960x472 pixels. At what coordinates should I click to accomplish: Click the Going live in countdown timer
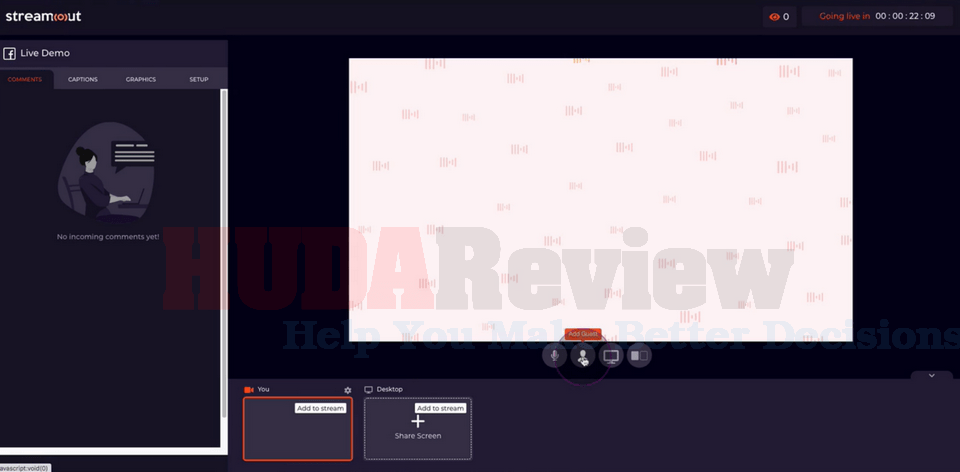click(x=877, y=17)
